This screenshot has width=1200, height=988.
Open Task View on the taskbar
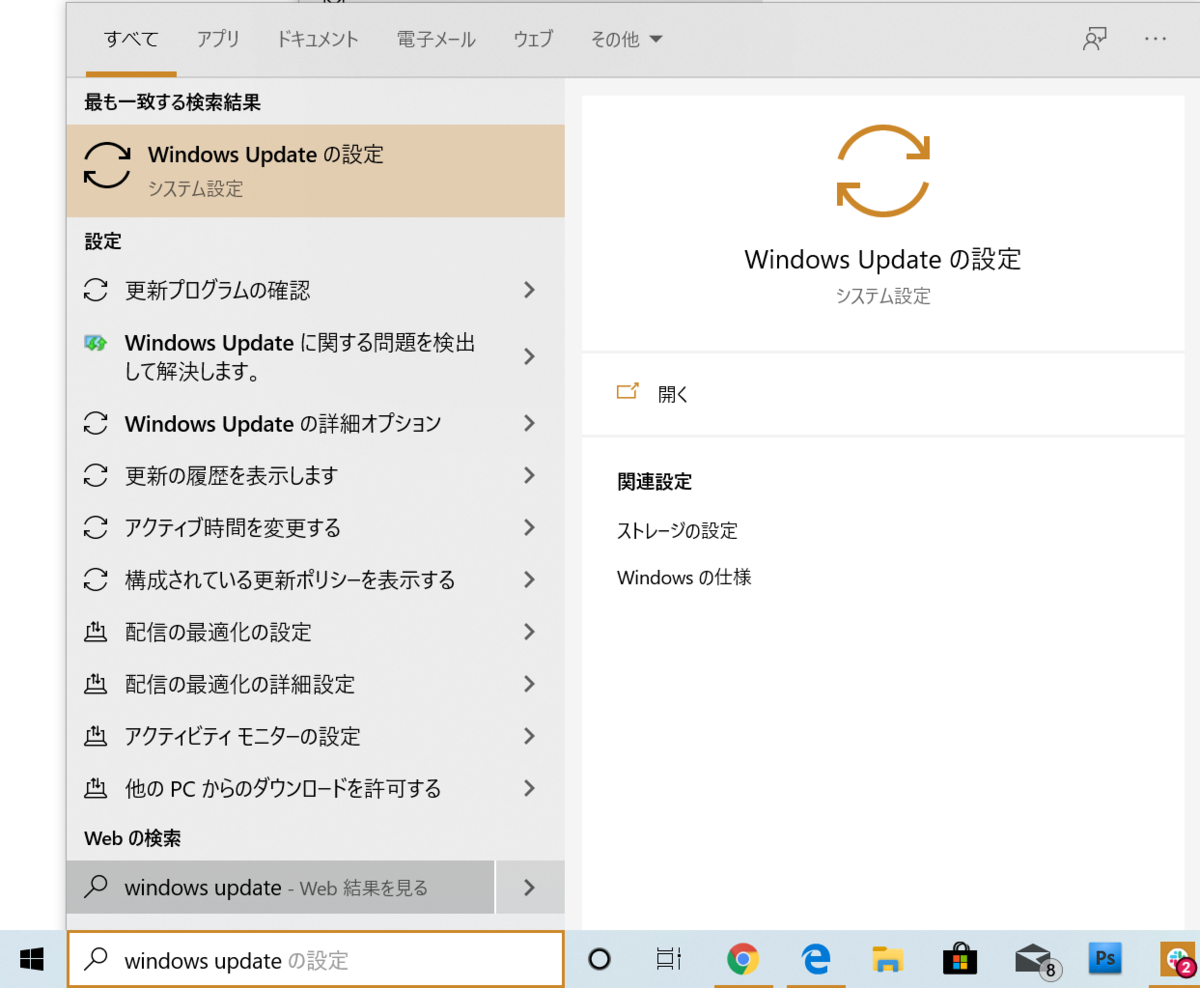(669, 960)
